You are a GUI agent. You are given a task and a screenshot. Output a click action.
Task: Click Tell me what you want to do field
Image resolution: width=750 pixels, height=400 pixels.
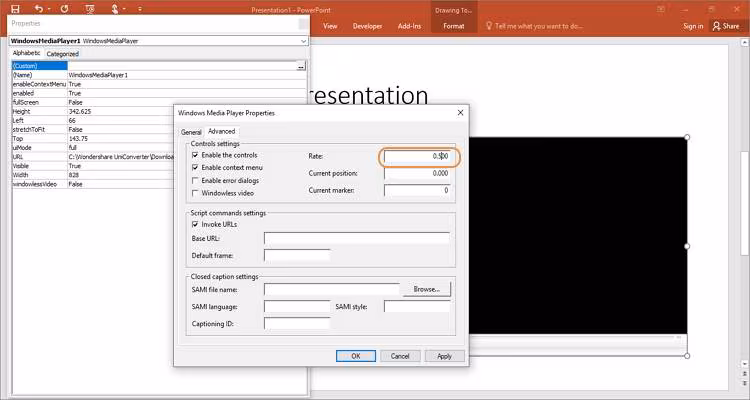coord(539,26)
